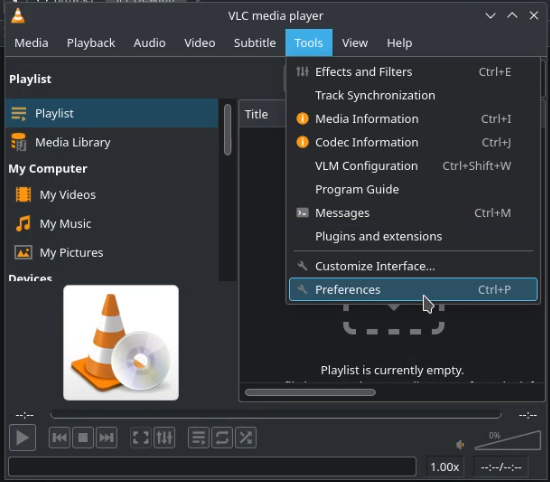The height and width of the screenshot is (482, 550).
Task: Open My Music in sidebar
Action: point(112,224)
